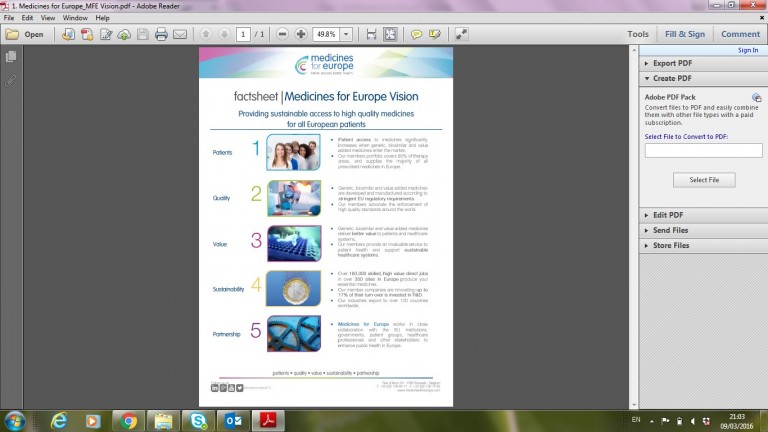Screen dimensions: 768x432
Task: Click the highlight text tool icon
Action: [x=435, y=34]
